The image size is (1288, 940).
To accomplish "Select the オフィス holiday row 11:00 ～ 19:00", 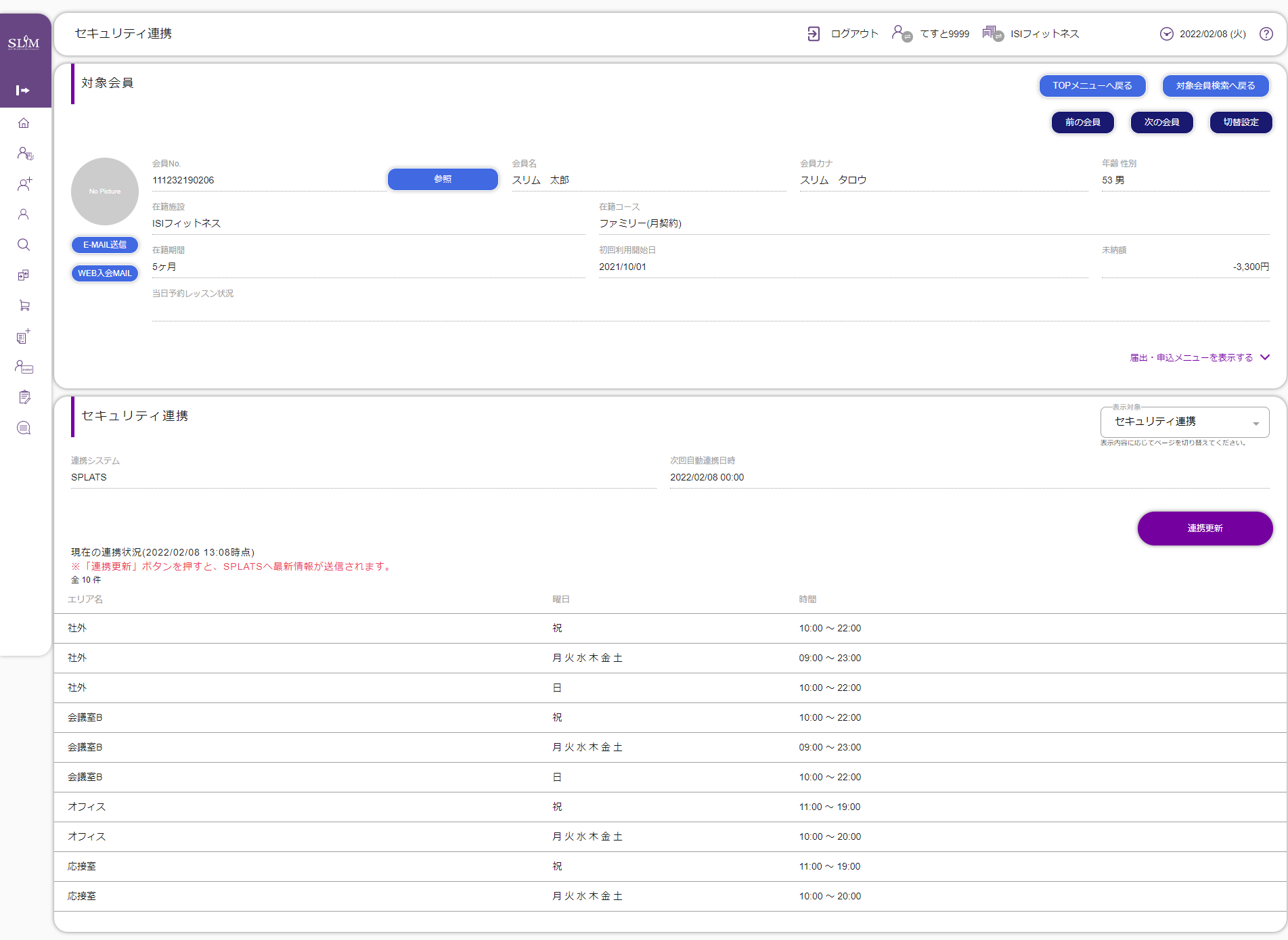I will (670, 807).
